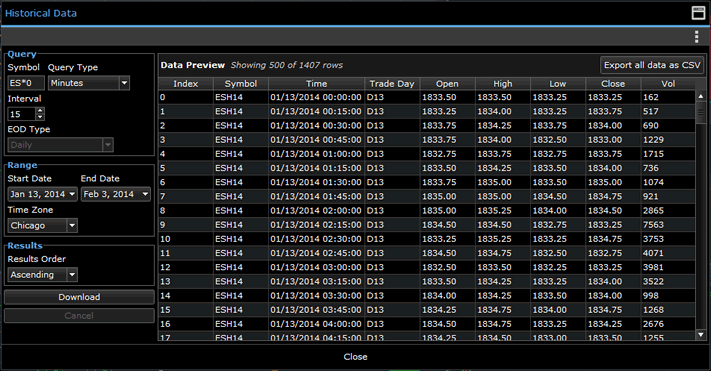Click the Symbol field containing ES*0

pyautogui.click(x=26, y=83)
